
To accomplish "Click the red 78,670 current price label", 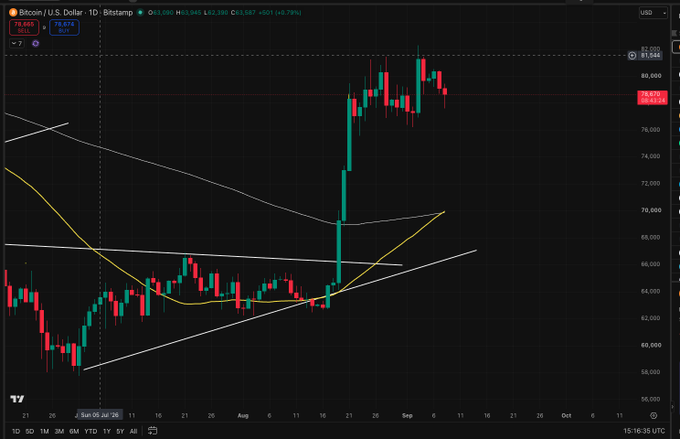I will [x=652, y=97].
